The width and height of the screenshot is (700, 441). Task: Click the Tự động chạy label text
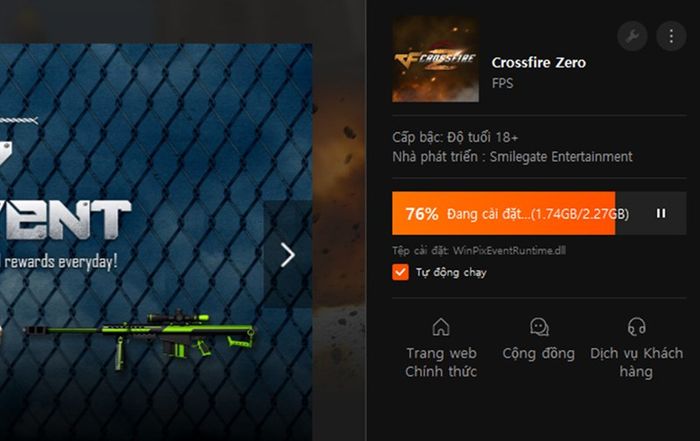tap(451, 272)
